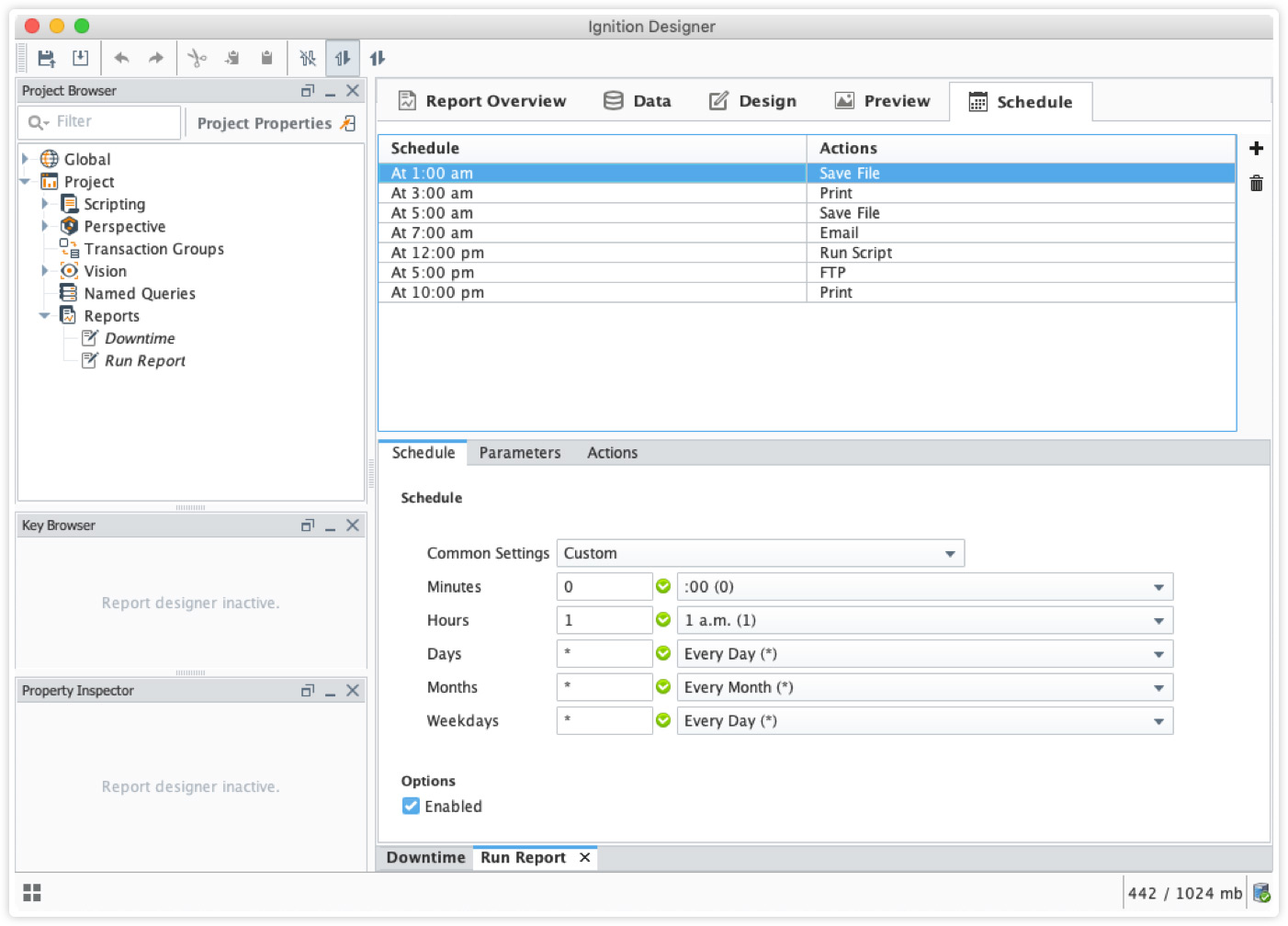Image resolution: width=1288 pixels, height=926 pixels.
Task: Click the Project Properties icon
Action: (348, 123)
